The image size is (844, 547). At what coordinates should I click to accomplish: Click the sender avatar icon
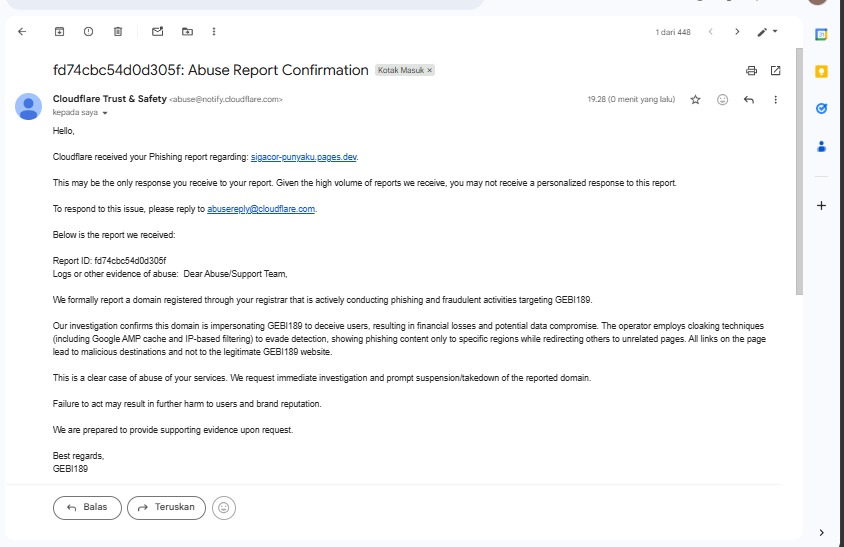click(29, 107)
